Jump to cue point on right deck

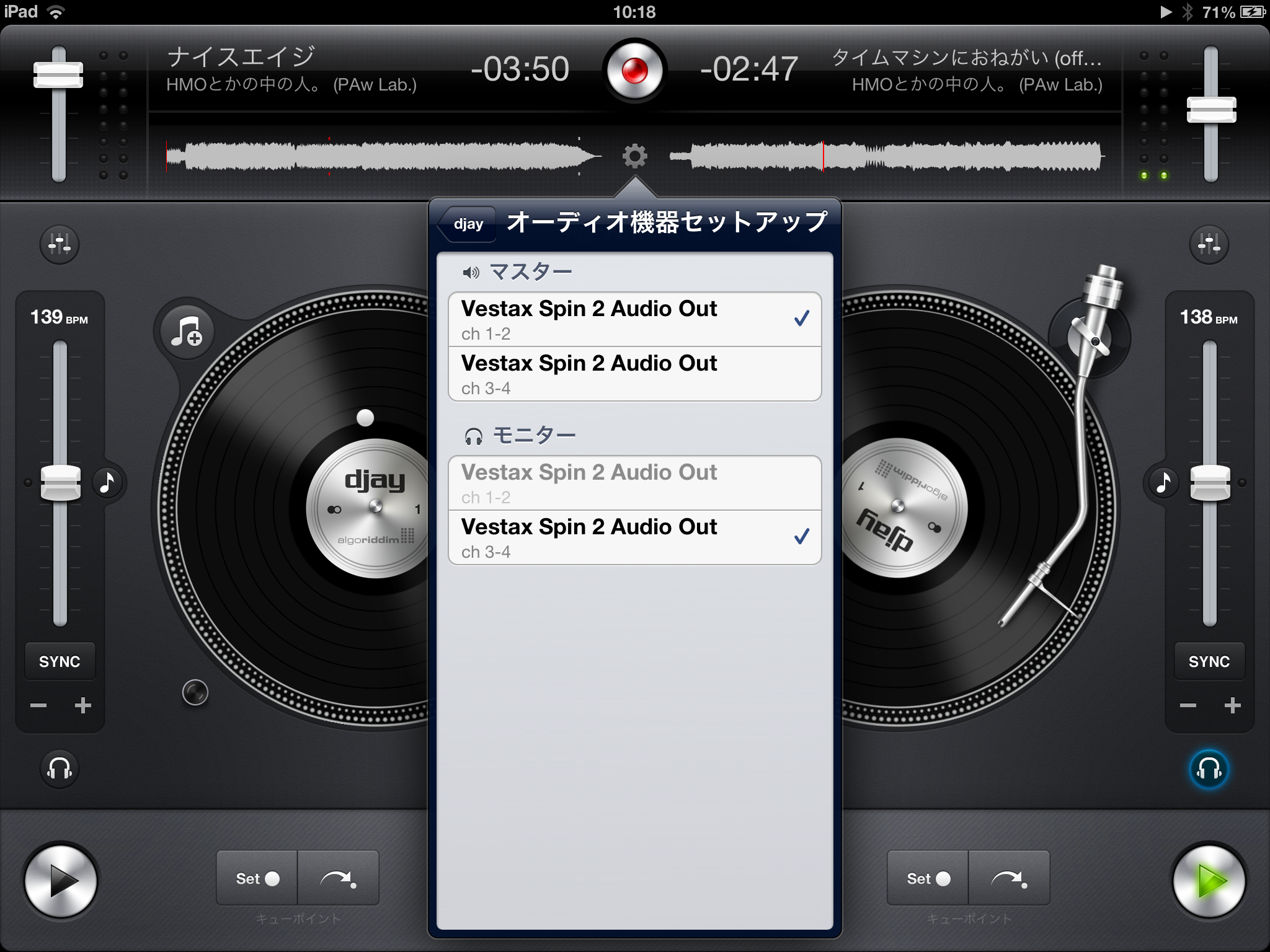(x=1010, y=878)
